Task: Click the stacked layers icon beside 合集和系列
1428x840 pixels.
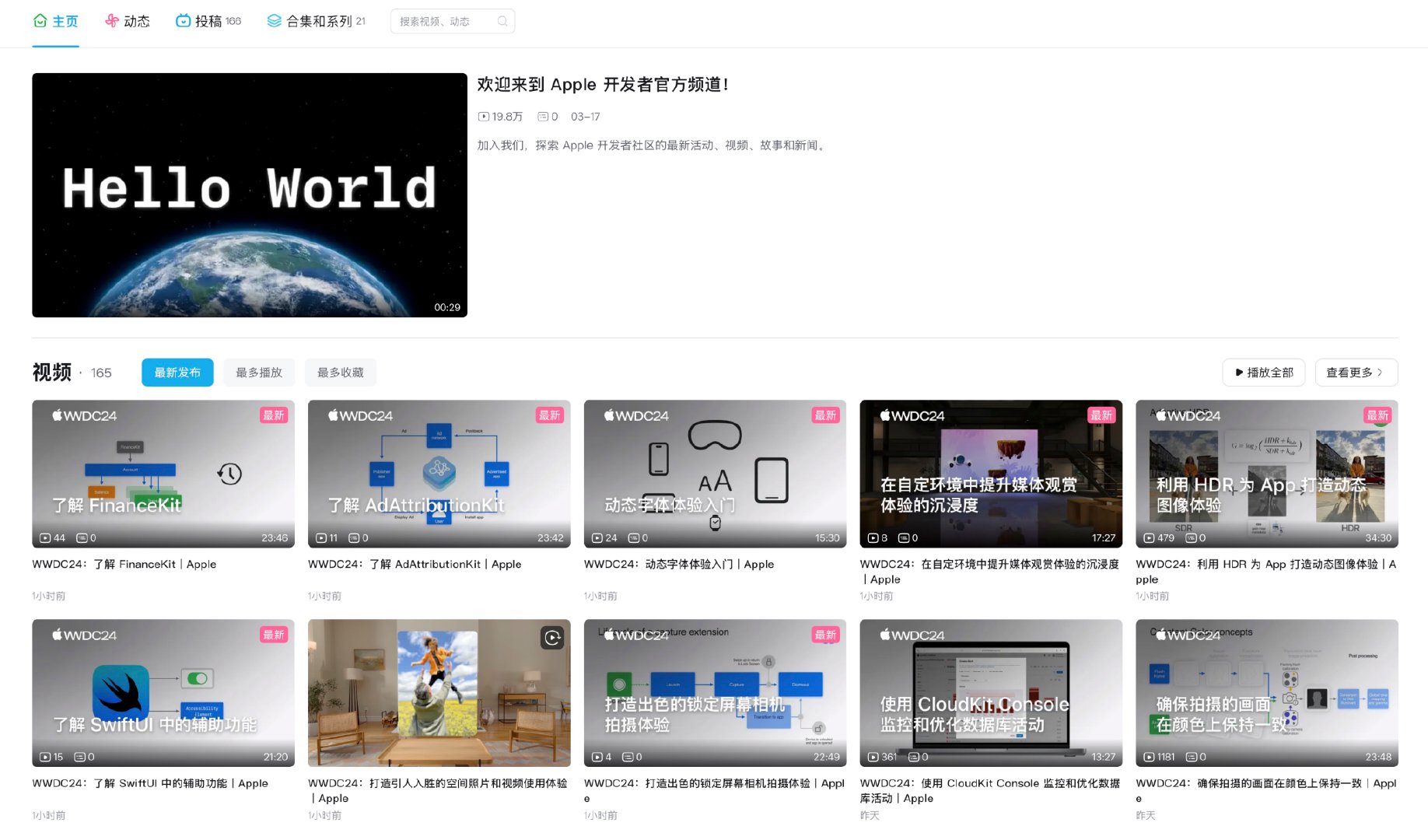Action: (x=272, y=21)
